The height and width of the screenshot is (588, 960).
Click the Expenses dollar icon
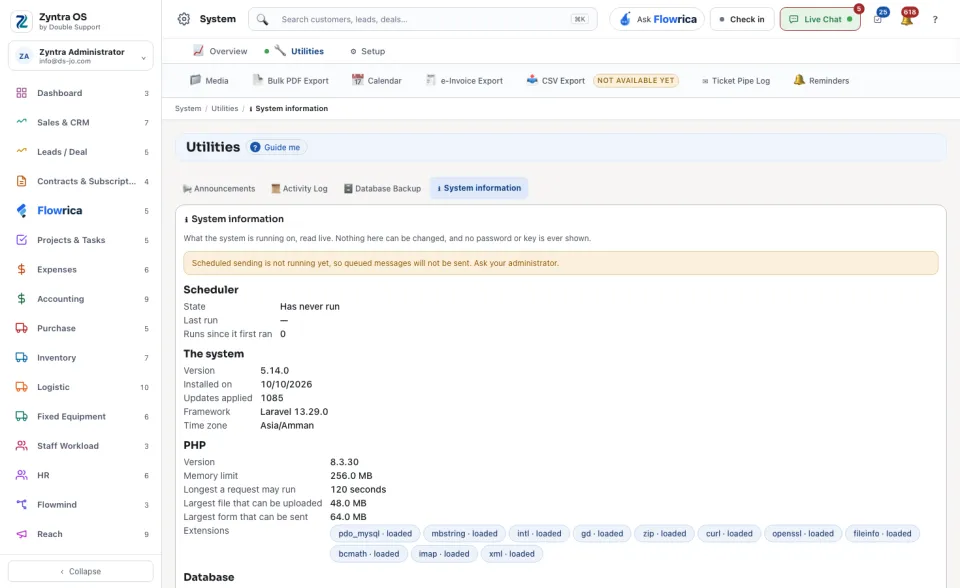pos(21,270)
